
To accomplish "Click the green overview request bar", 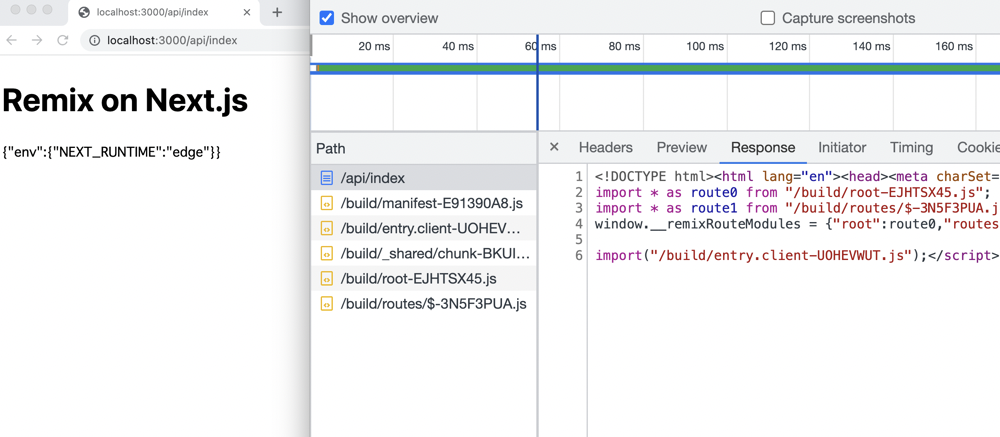I will 659,68.
